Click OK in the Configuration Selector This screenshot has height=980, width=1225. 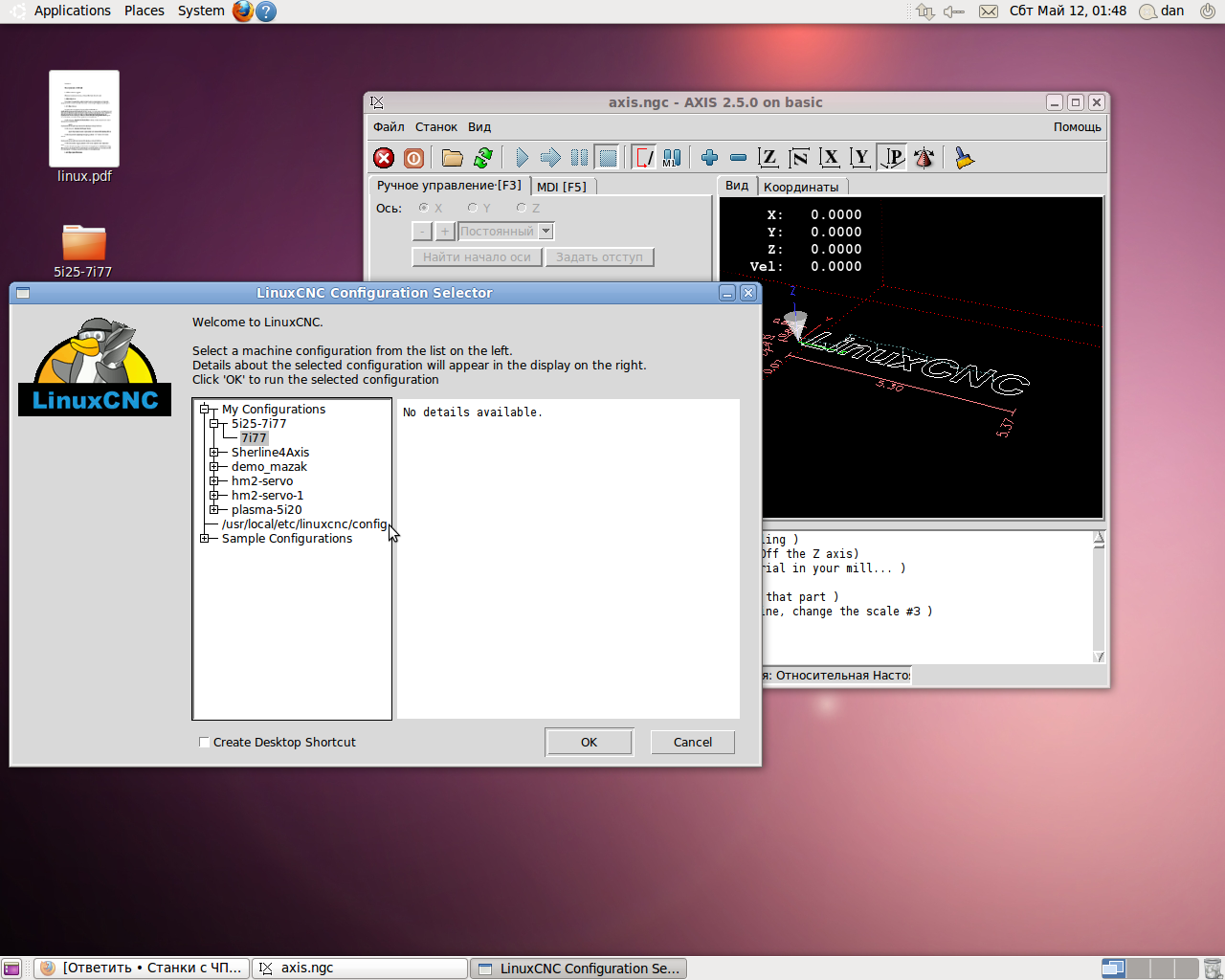(x=589, y=743)
